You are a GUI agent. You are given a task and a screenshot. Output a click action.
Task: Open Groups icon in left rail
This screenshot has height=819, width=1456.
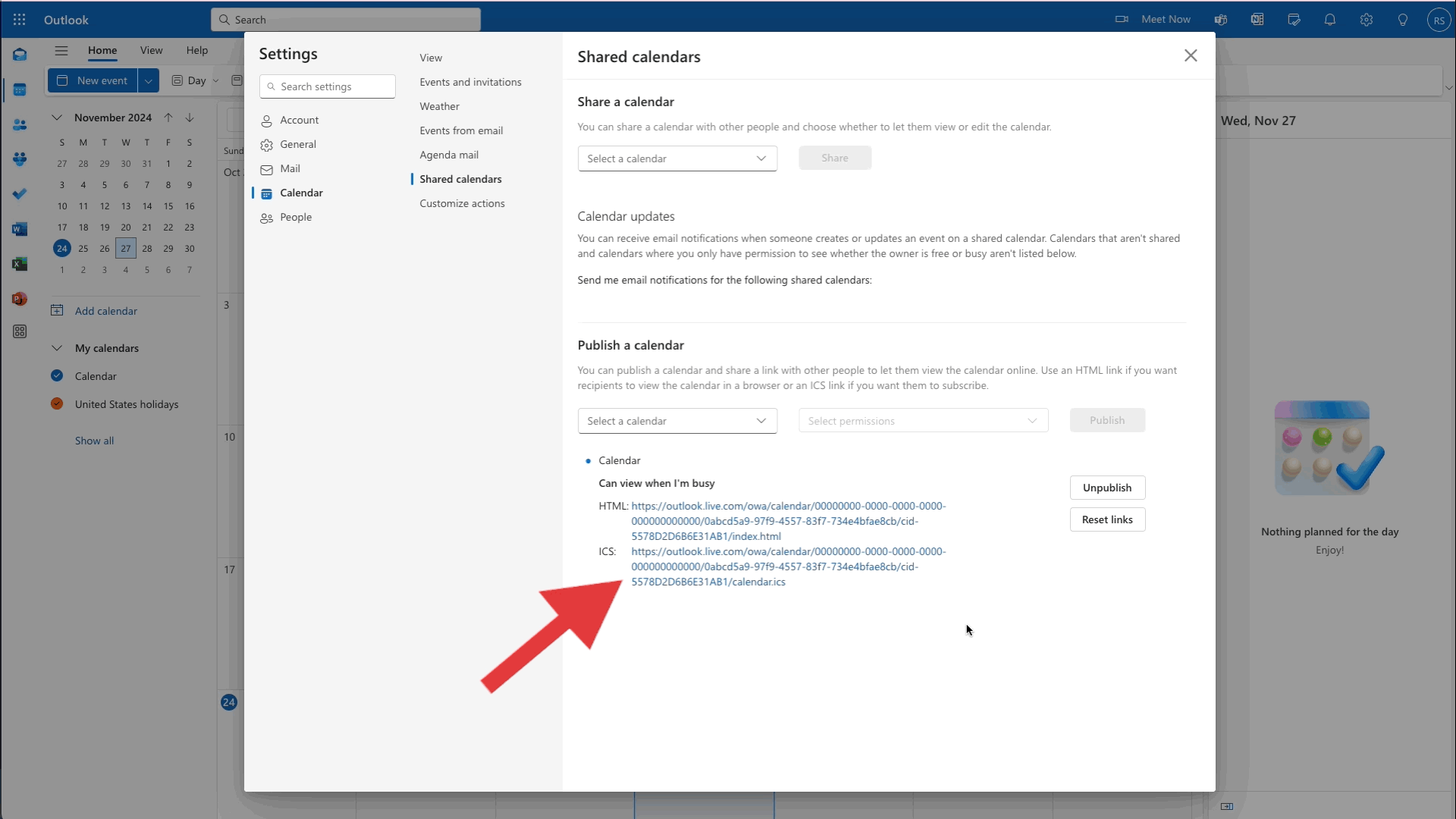(x=20, y=159)
